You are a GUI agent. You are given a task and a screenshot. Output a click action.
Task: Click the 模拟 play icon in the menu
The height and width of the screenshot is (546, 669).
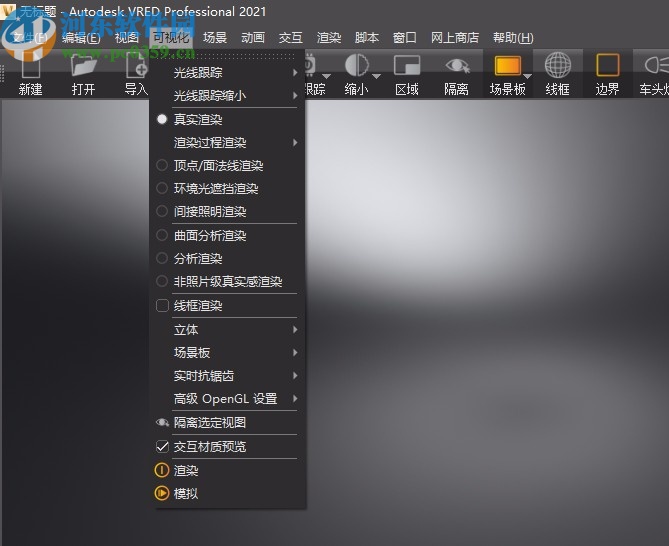[x=162, y=493]
